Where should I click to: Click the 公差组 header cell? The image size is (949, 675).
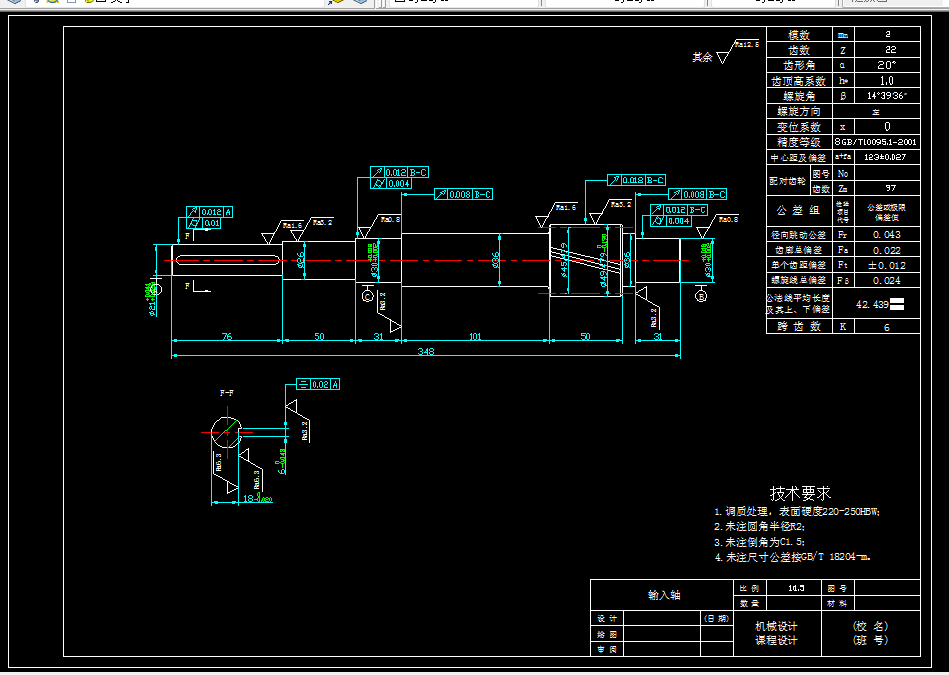[x=799, y=211]
